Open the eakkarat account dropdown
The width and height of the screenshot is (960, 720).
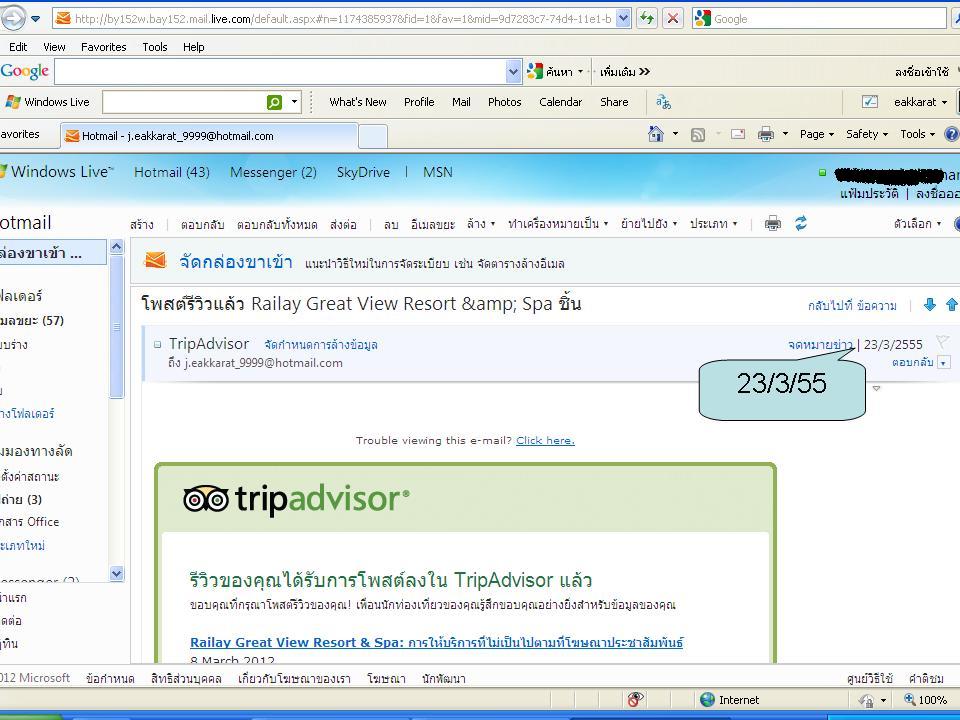(920, 102)
